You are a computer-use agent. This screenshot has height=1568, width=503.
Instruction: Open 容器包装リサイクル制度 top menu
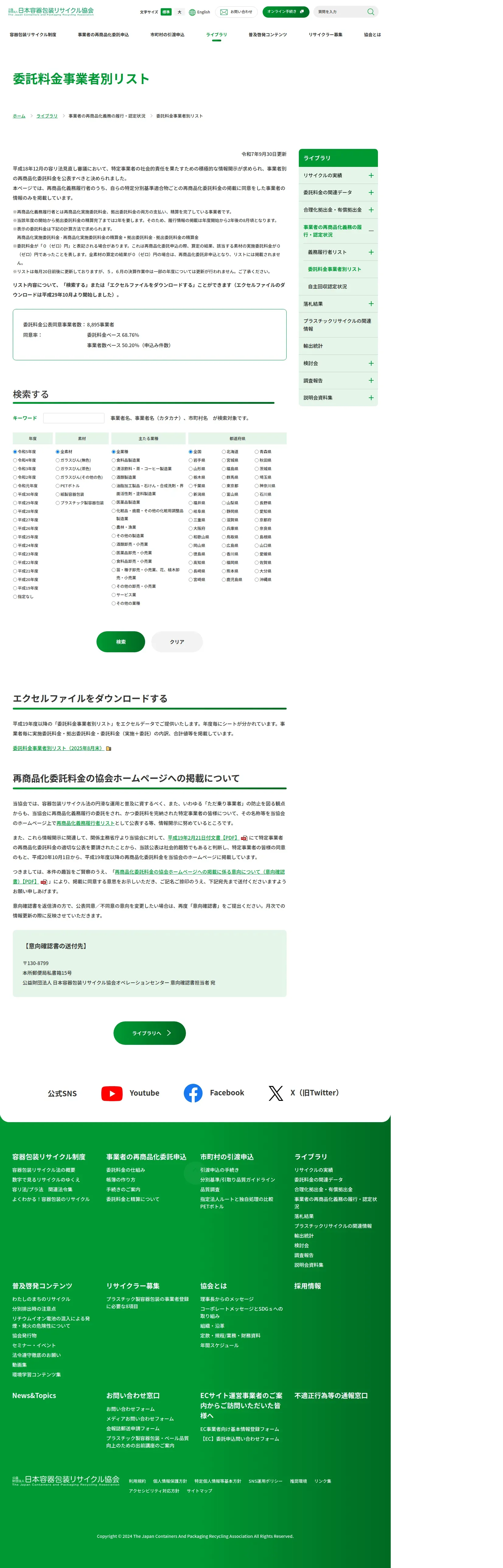coord(33,35)
